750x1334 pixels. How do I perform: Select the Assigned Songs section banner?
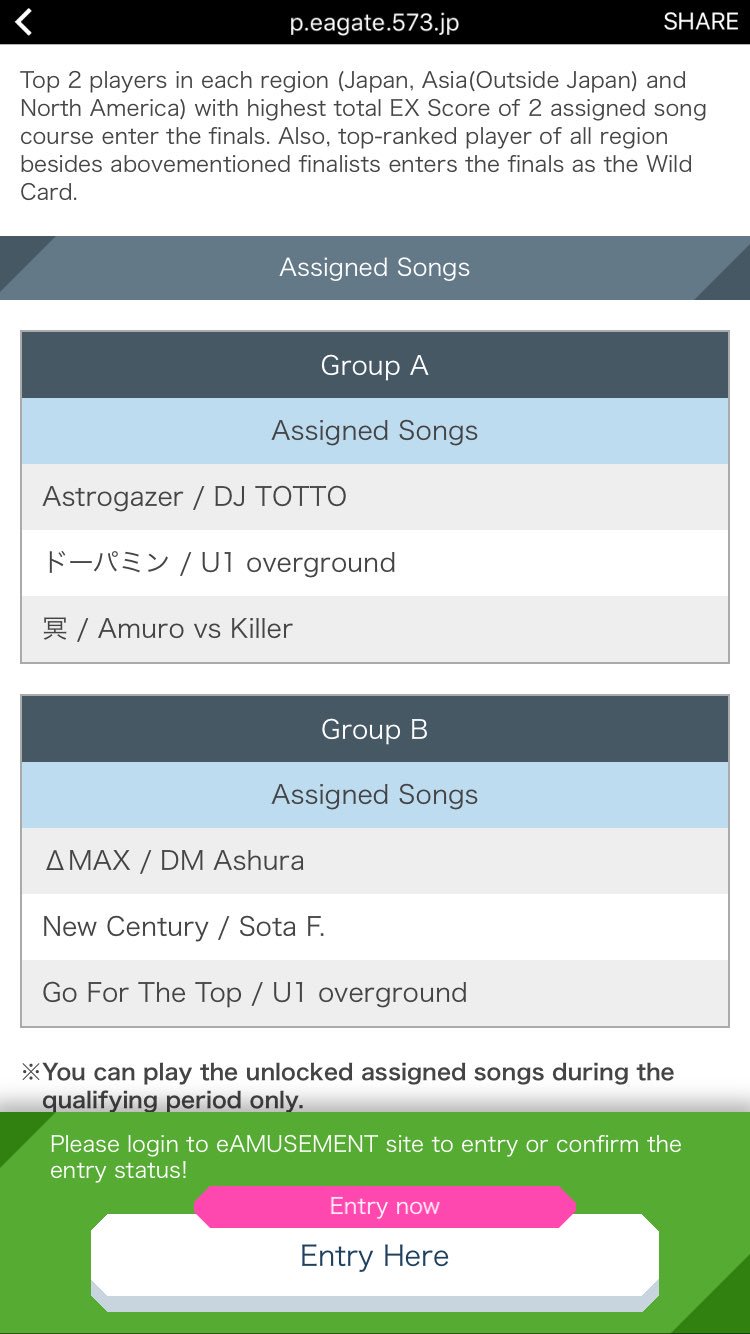375,268
